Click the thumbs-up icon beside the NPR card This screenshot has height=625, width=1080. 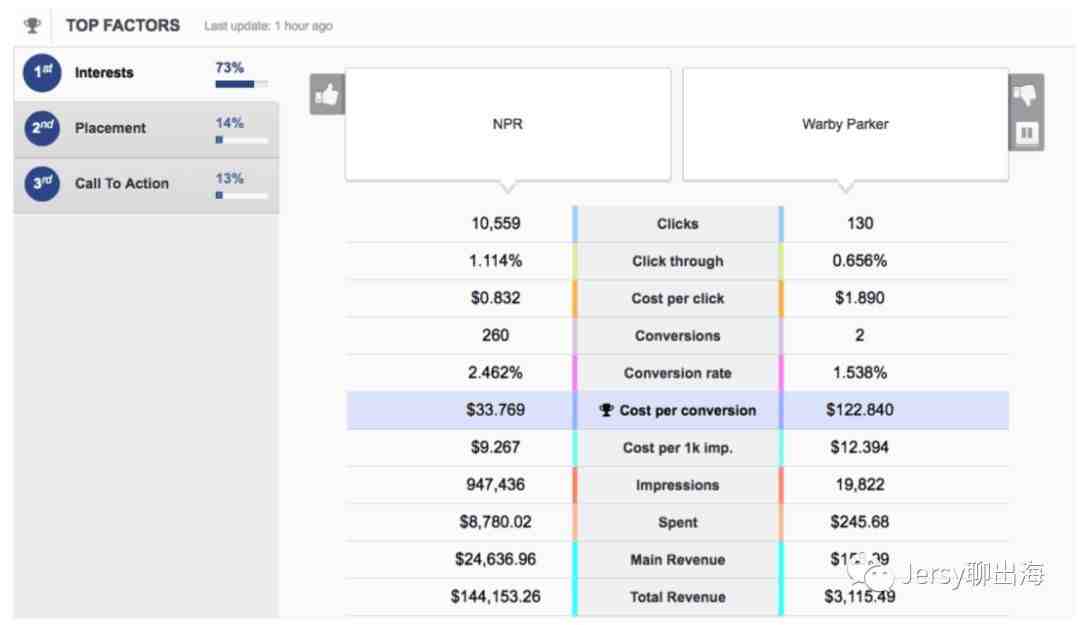[x=327, y=94]
